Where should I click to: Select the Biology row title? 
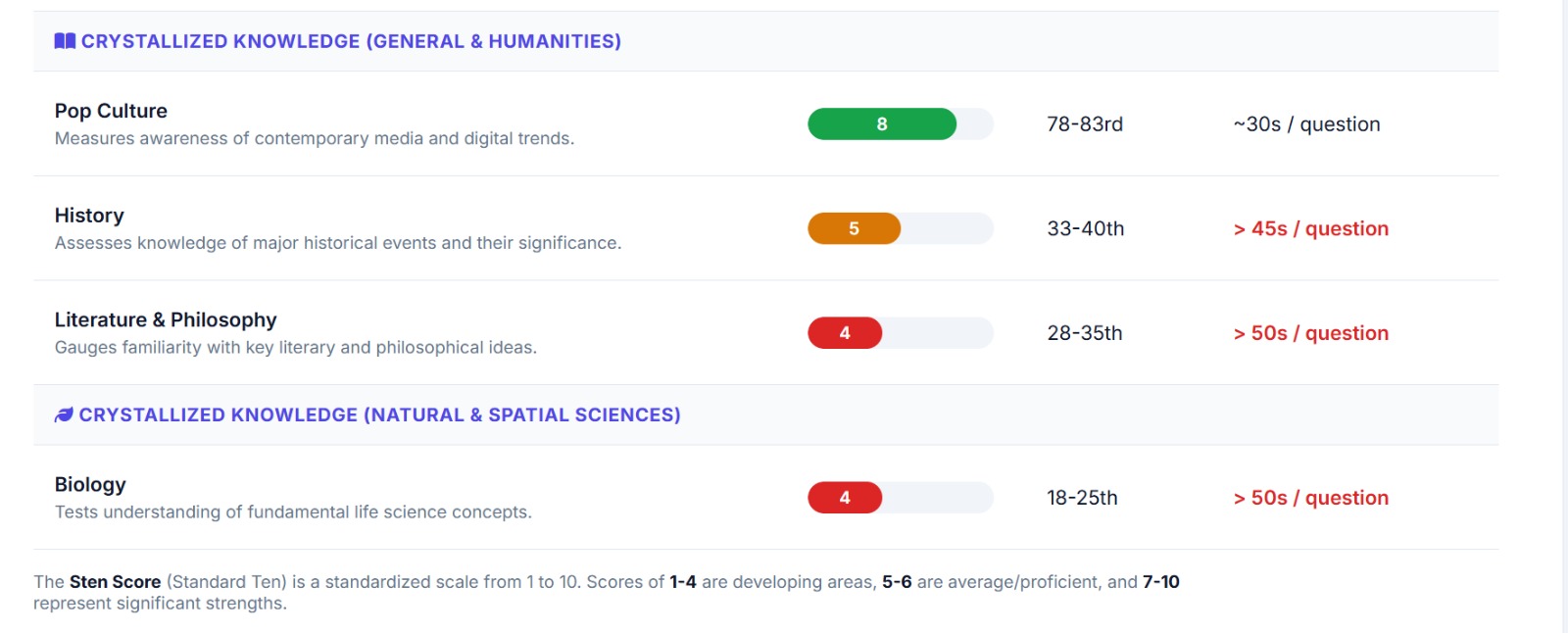(x=90, y=484)
